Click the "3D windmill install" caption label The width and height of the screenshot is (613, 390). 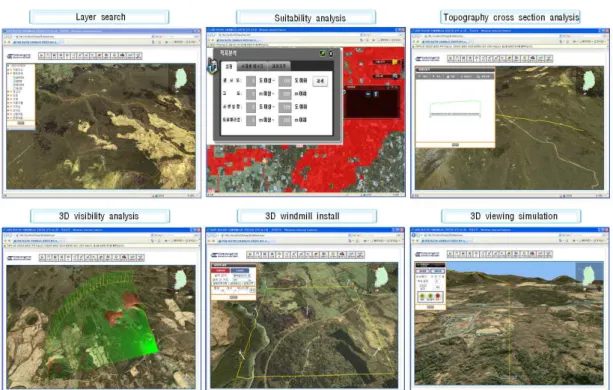pos(302,216)
